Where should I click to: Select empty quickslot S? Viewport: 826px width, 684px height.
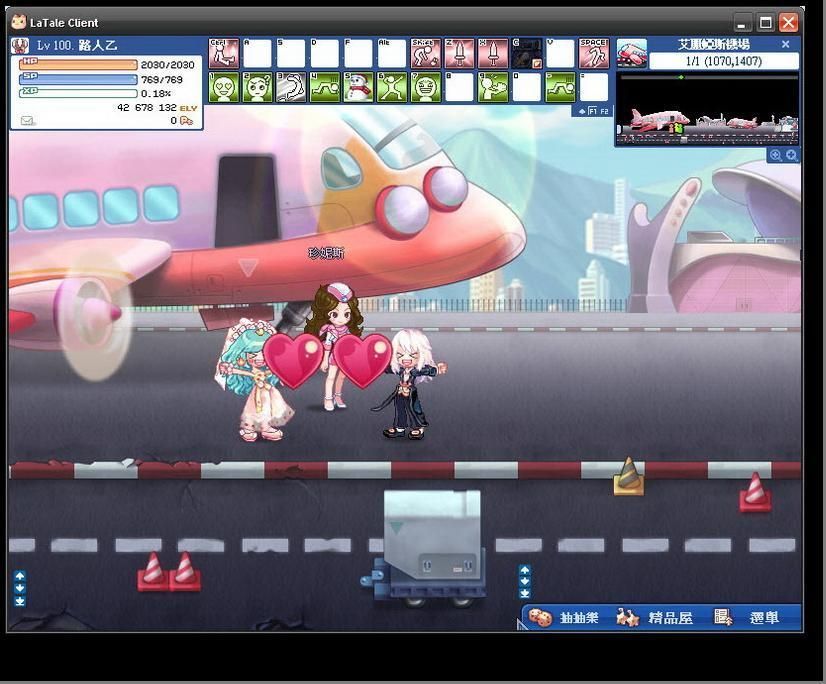(x=291, y=53)
